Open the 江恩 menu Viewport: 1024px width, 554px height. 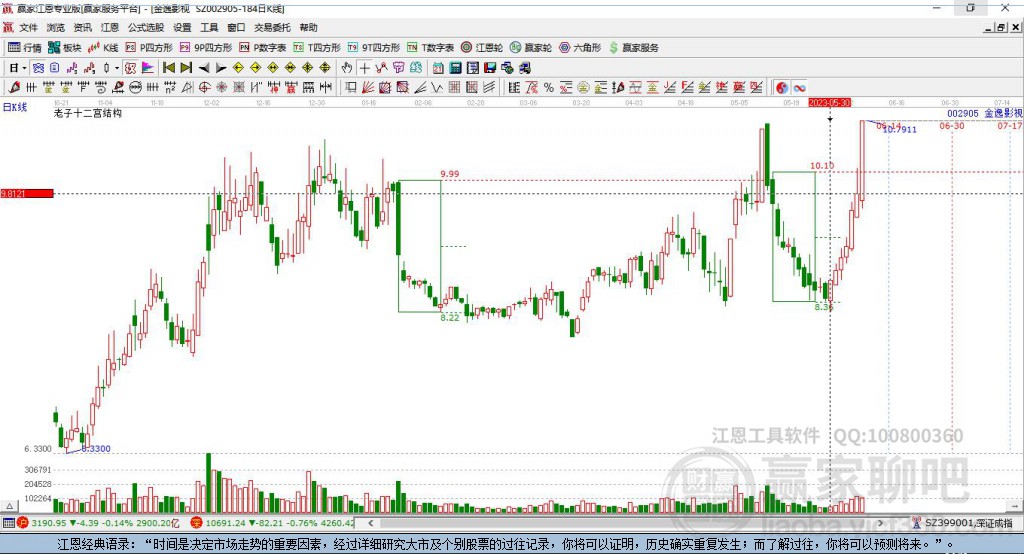110,27
